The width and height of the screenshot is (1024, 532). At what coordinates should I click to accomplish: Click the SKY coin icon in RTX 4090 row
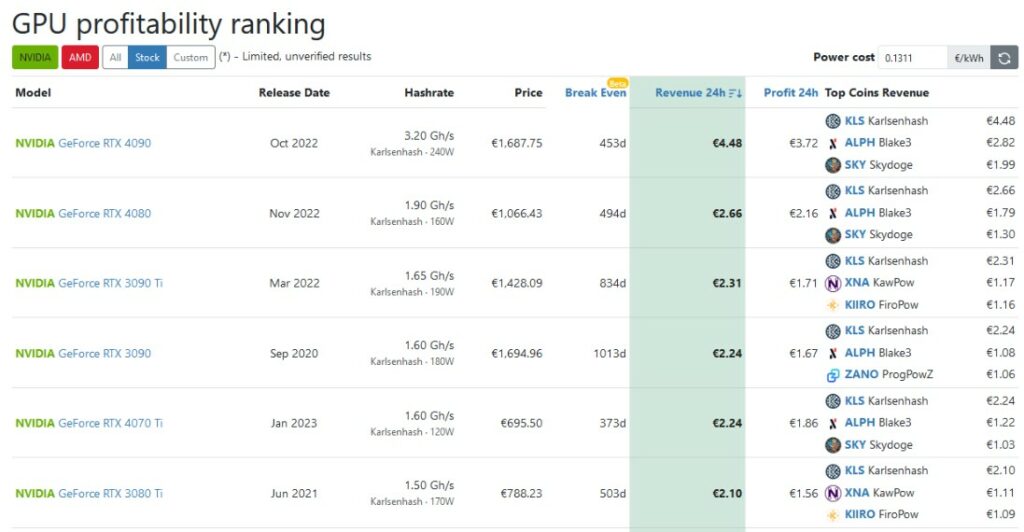point(833,165)
